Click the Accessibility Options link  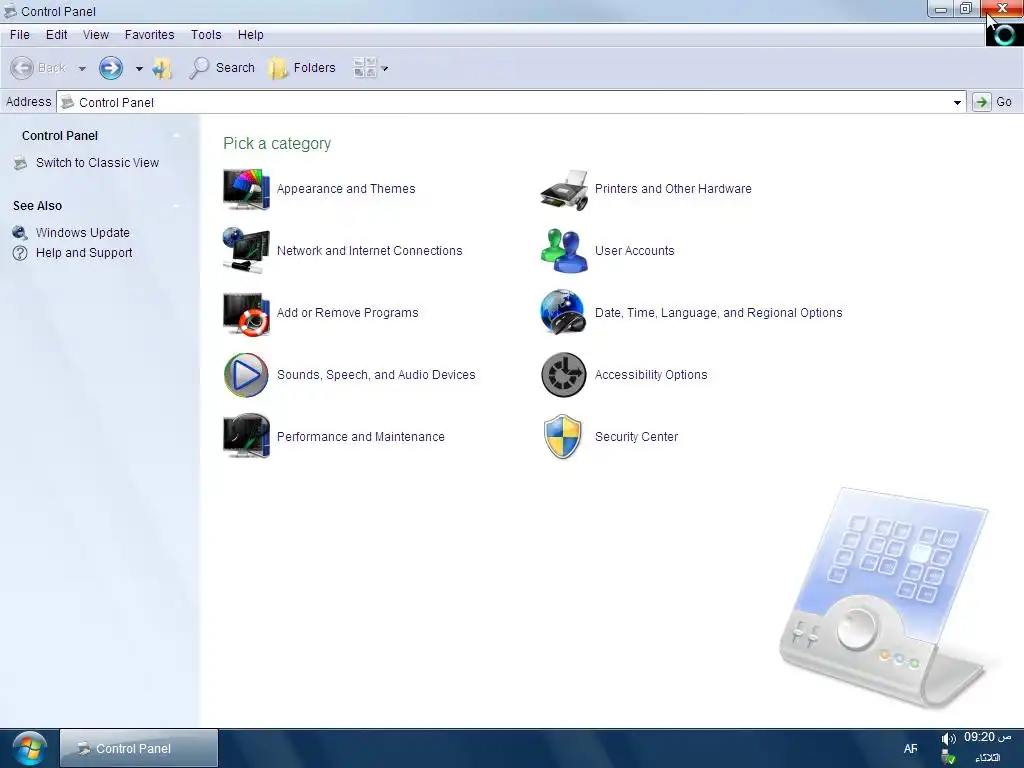click(651, 375)
